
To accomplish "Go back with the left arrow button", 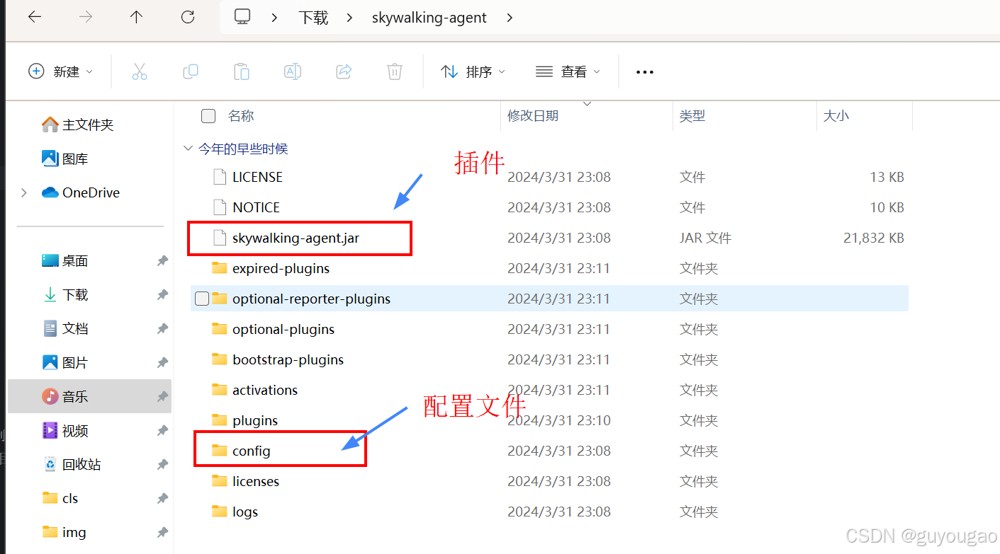I will coord(35,17).
